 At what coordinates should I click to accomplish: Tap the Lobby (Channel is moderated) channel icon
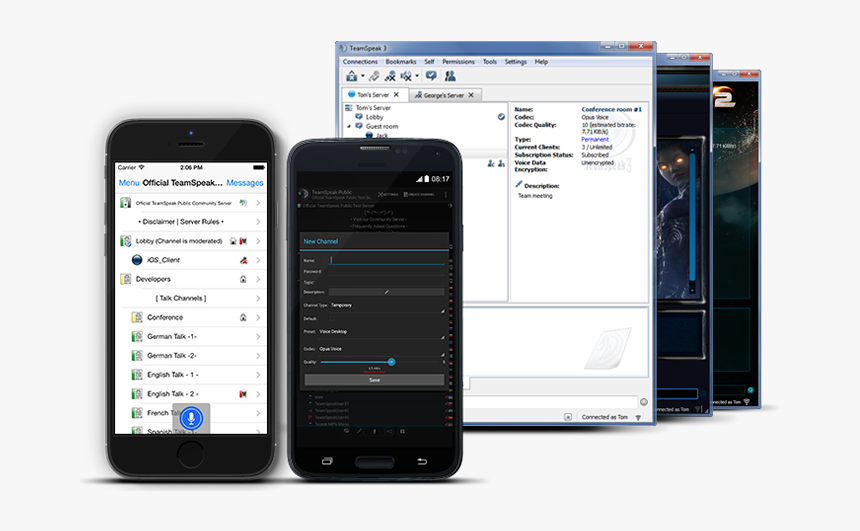125,241
